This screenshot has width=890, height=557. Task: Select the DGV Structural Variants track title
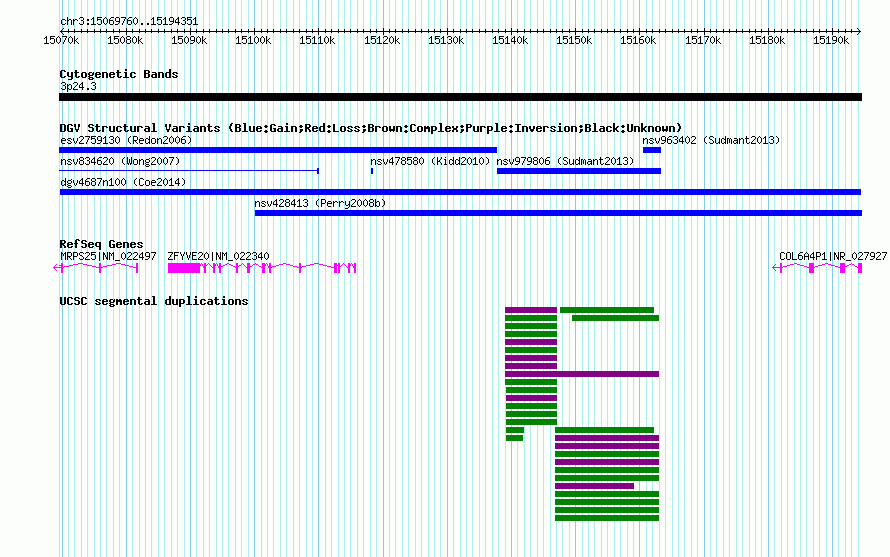[371, 128]
